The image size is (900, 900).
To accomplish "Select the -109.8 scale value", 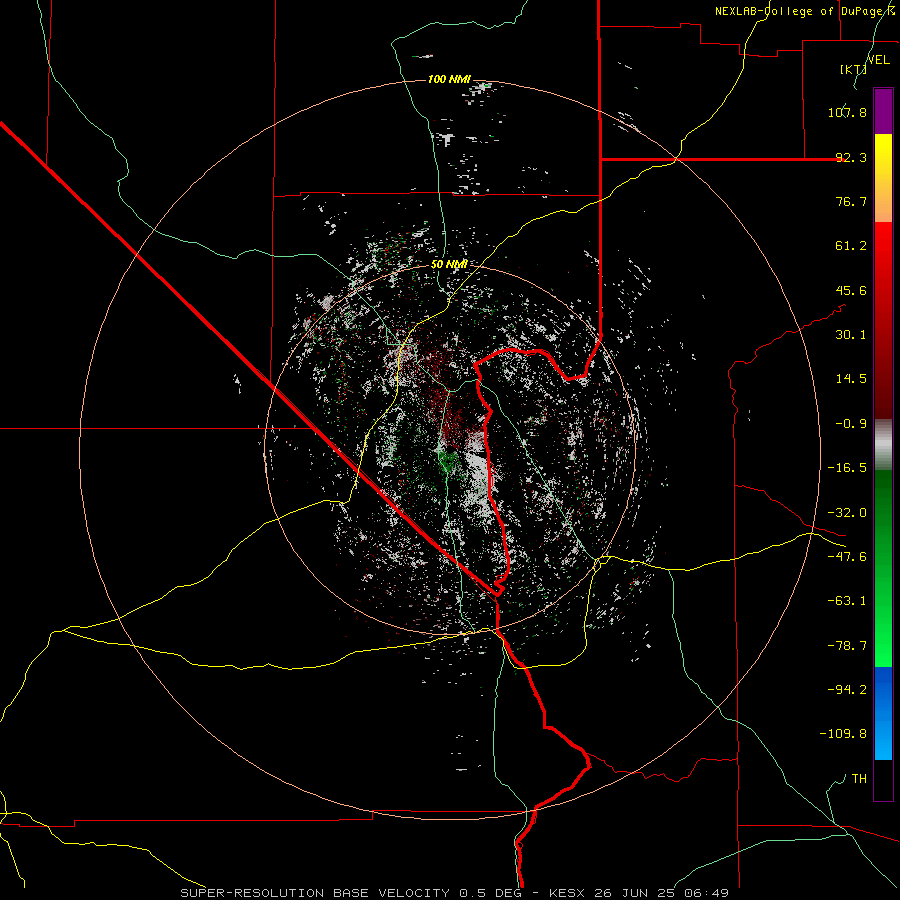I will click(843, 734).
